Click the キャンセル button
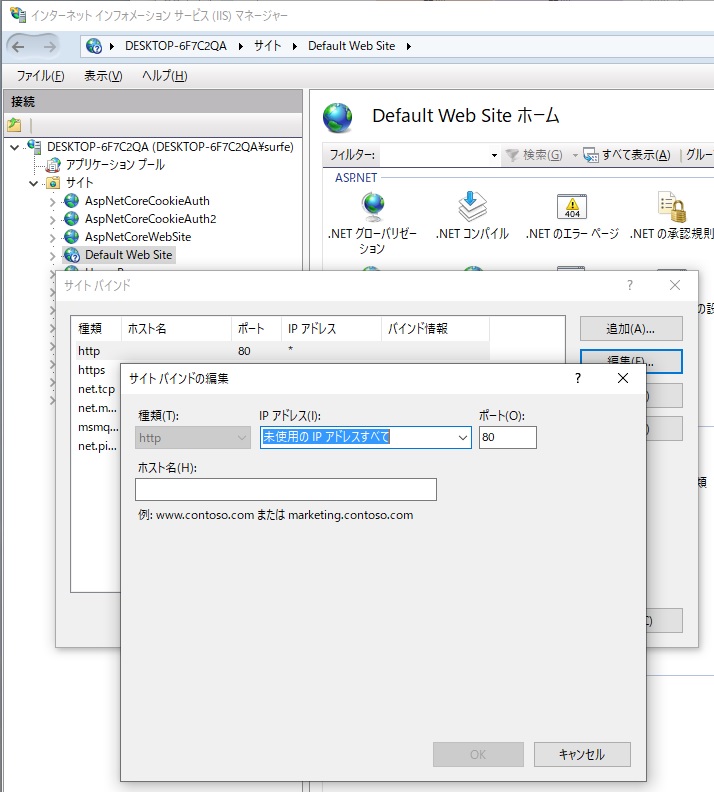714x792 pixels. pyautogui.click(x=582, y=754)
